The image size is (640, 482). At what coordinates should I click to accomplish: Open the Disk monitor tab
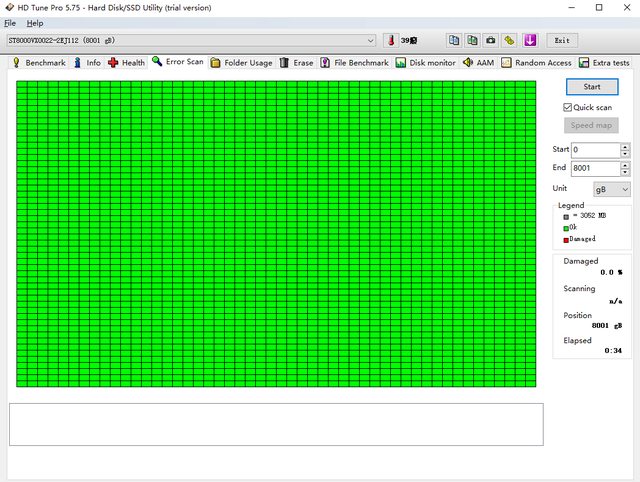pyautogui.click(x=425, y=62)
